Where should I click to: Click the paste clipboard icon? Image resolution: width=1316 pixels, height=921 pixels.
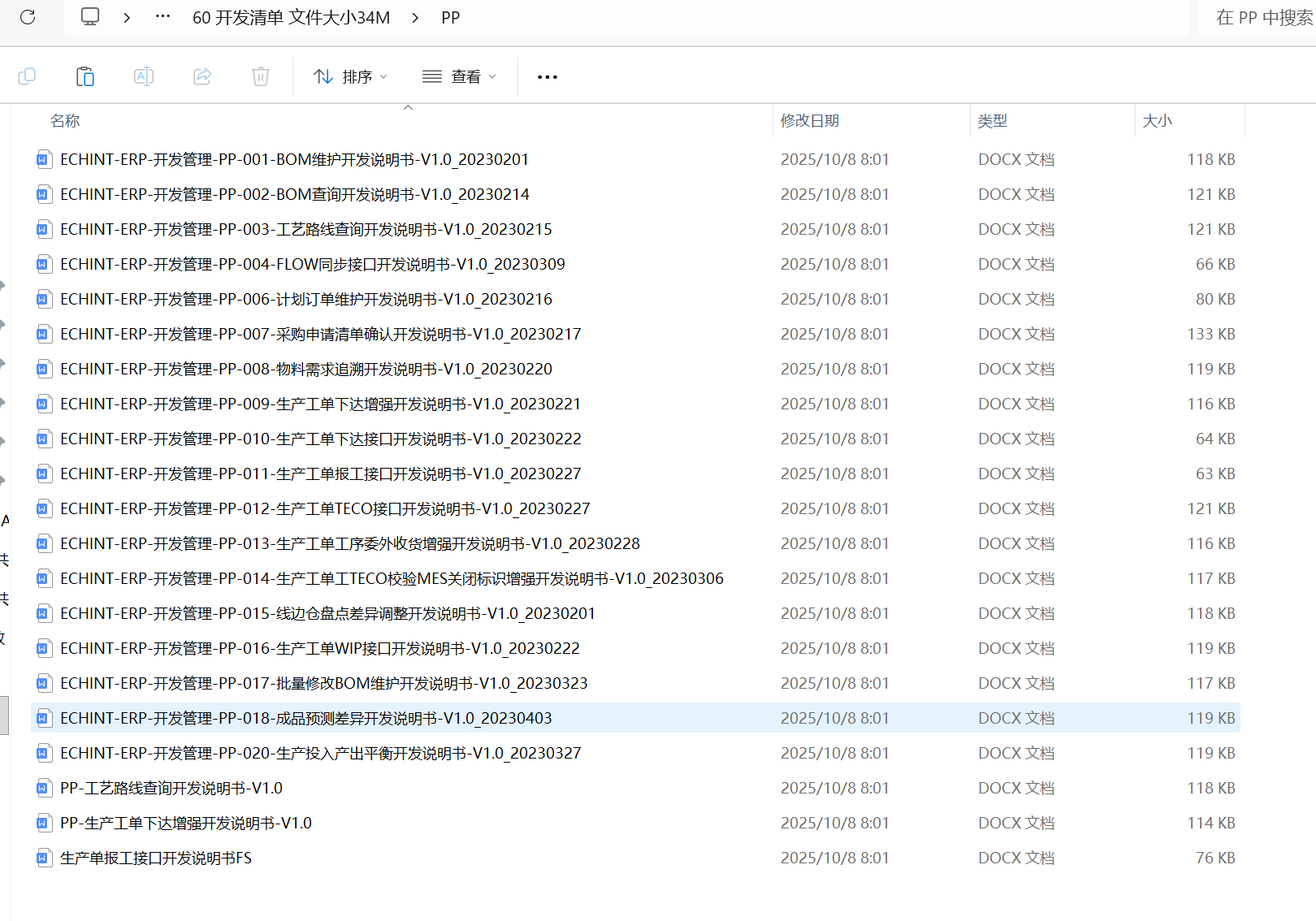[85, 76]
